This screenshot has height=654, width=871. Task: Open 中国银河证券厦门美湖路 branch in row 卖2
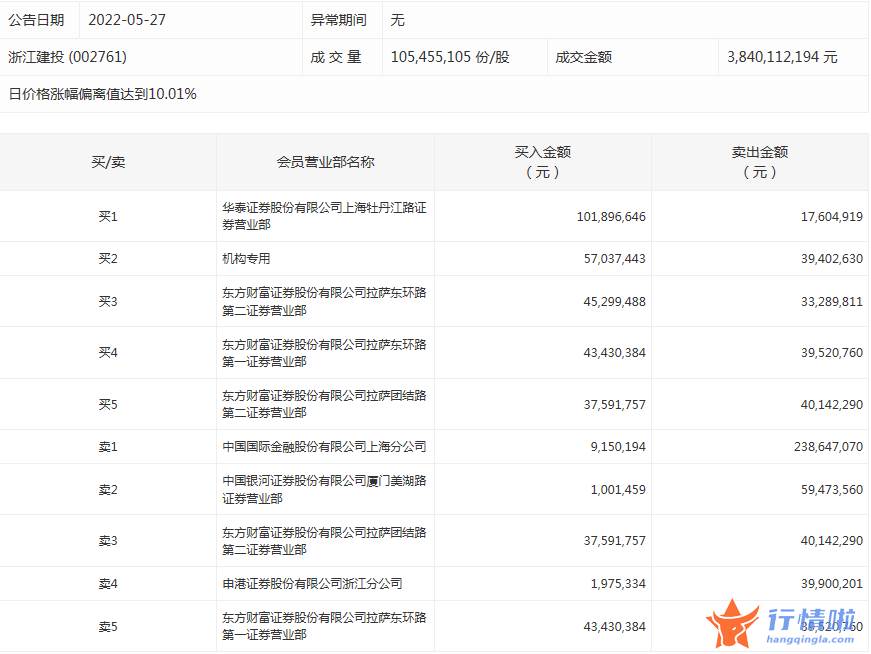[x=324, y=490]
